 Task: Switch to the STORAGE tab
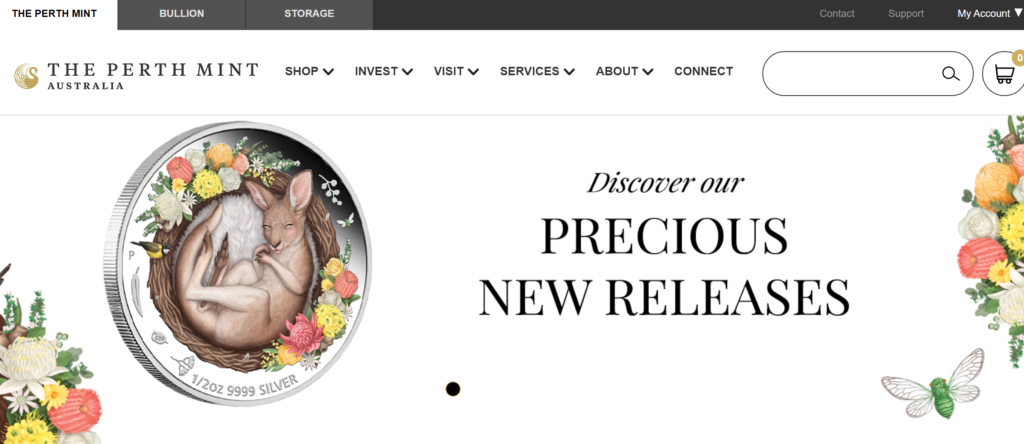(309, 14)
